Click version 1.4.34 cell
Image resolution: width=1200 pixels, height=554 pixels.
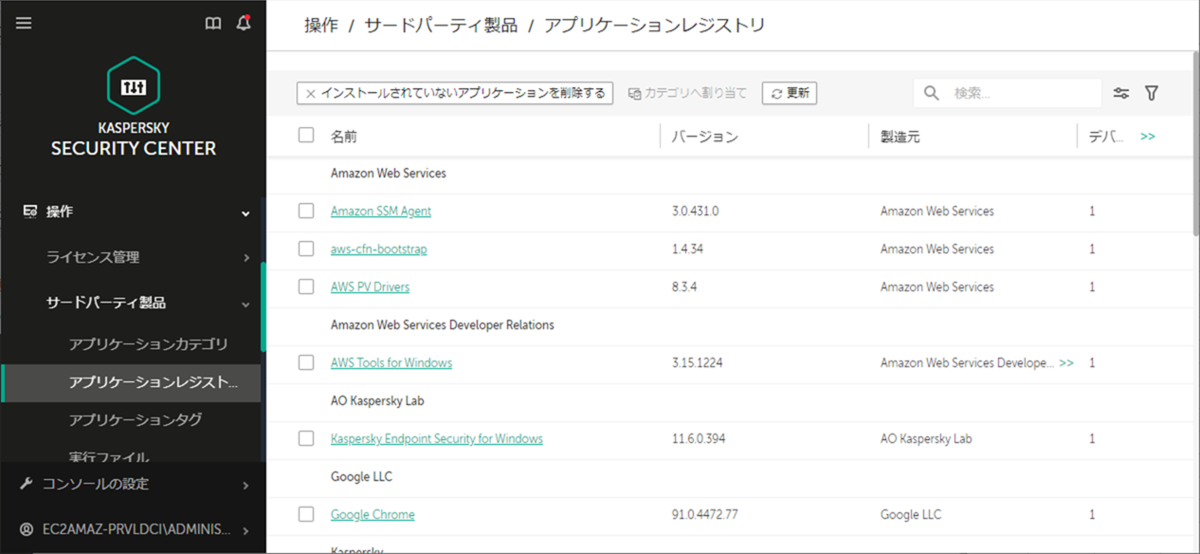tap(688, 249)
